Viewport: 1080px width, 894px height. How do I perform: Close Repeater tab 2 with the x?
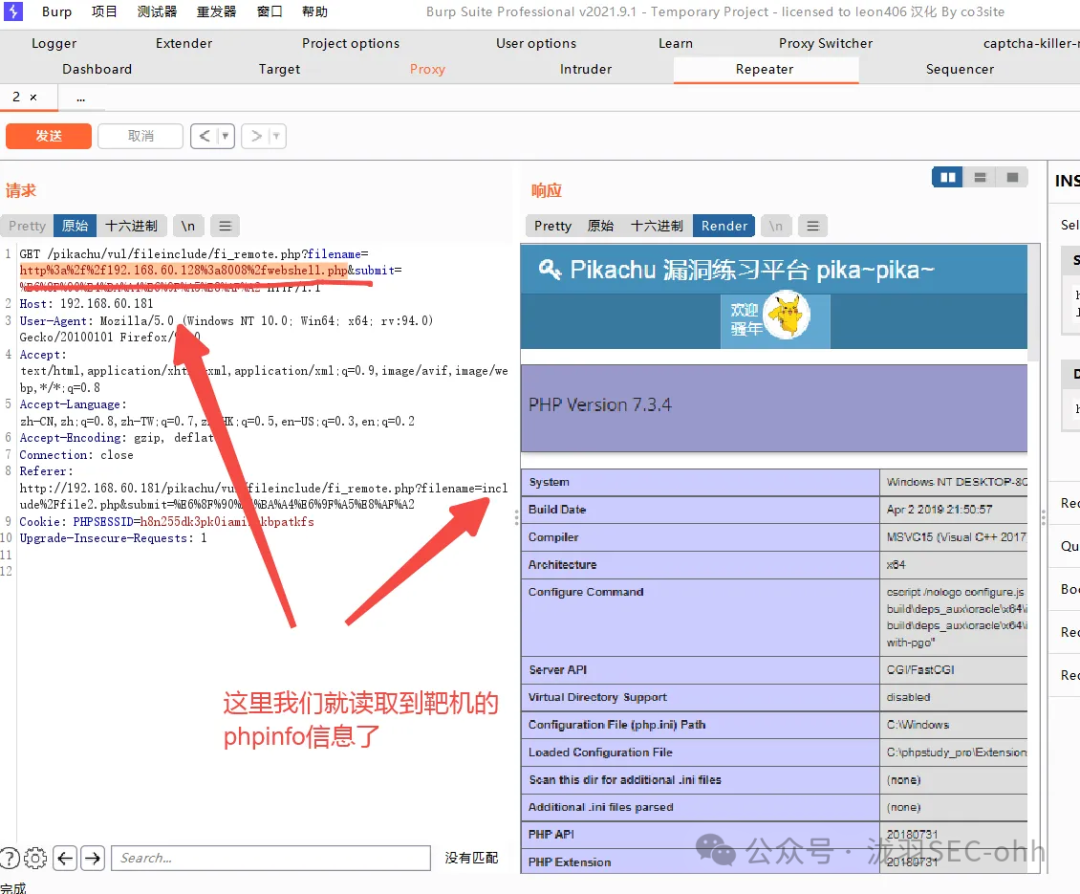[33, 97]
